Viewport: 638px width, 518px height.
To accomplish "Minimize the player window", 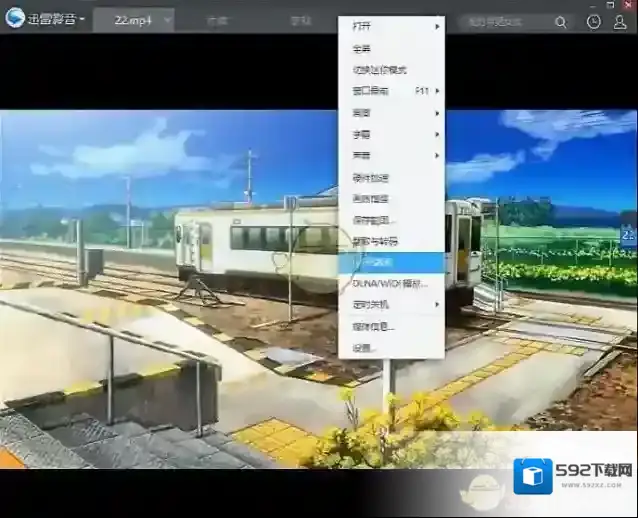I will pos(594,5).
